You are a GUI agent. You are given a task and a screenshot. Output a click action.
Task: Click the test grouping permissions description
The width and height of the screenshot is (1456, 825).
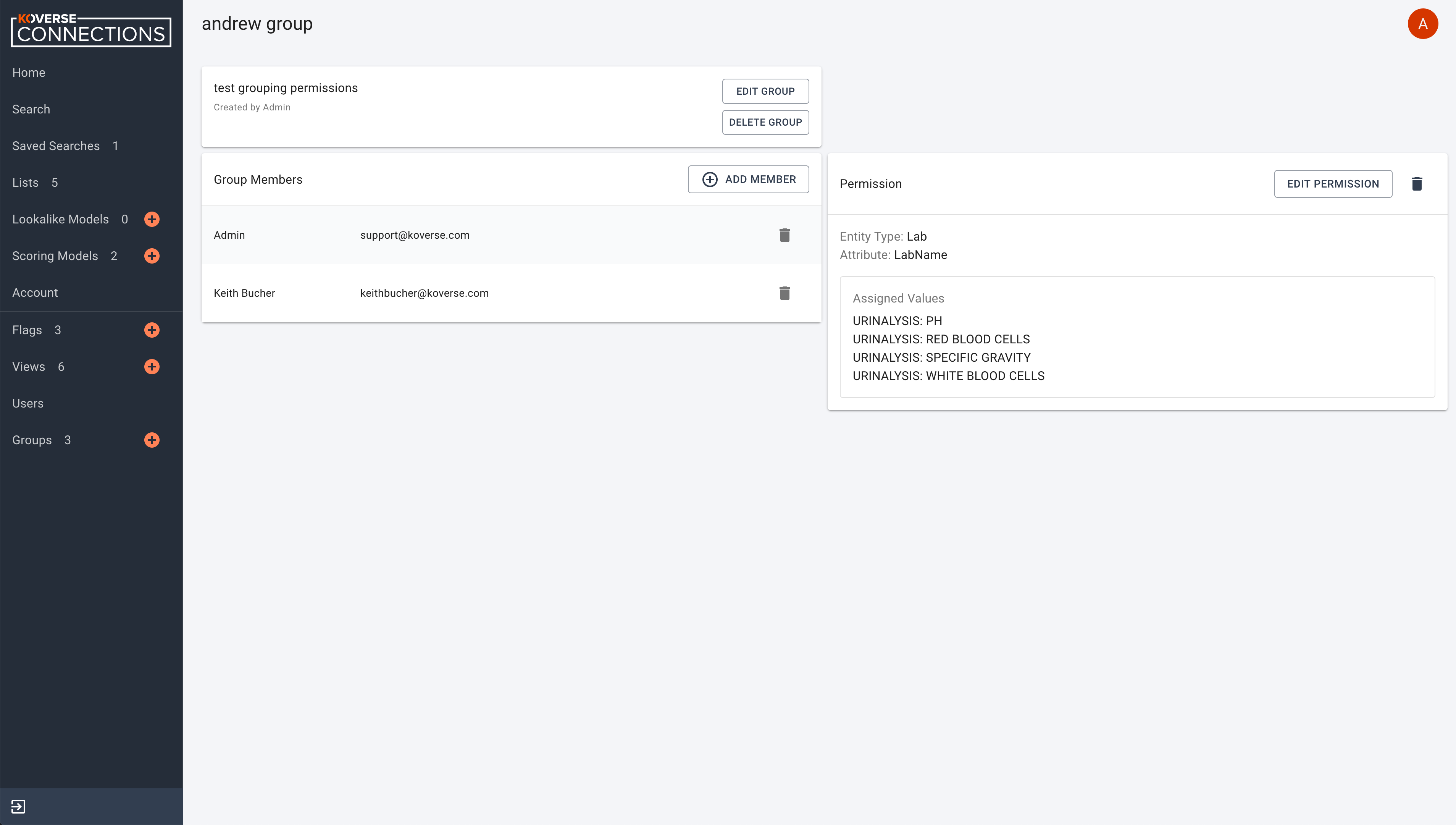(286, 88)
